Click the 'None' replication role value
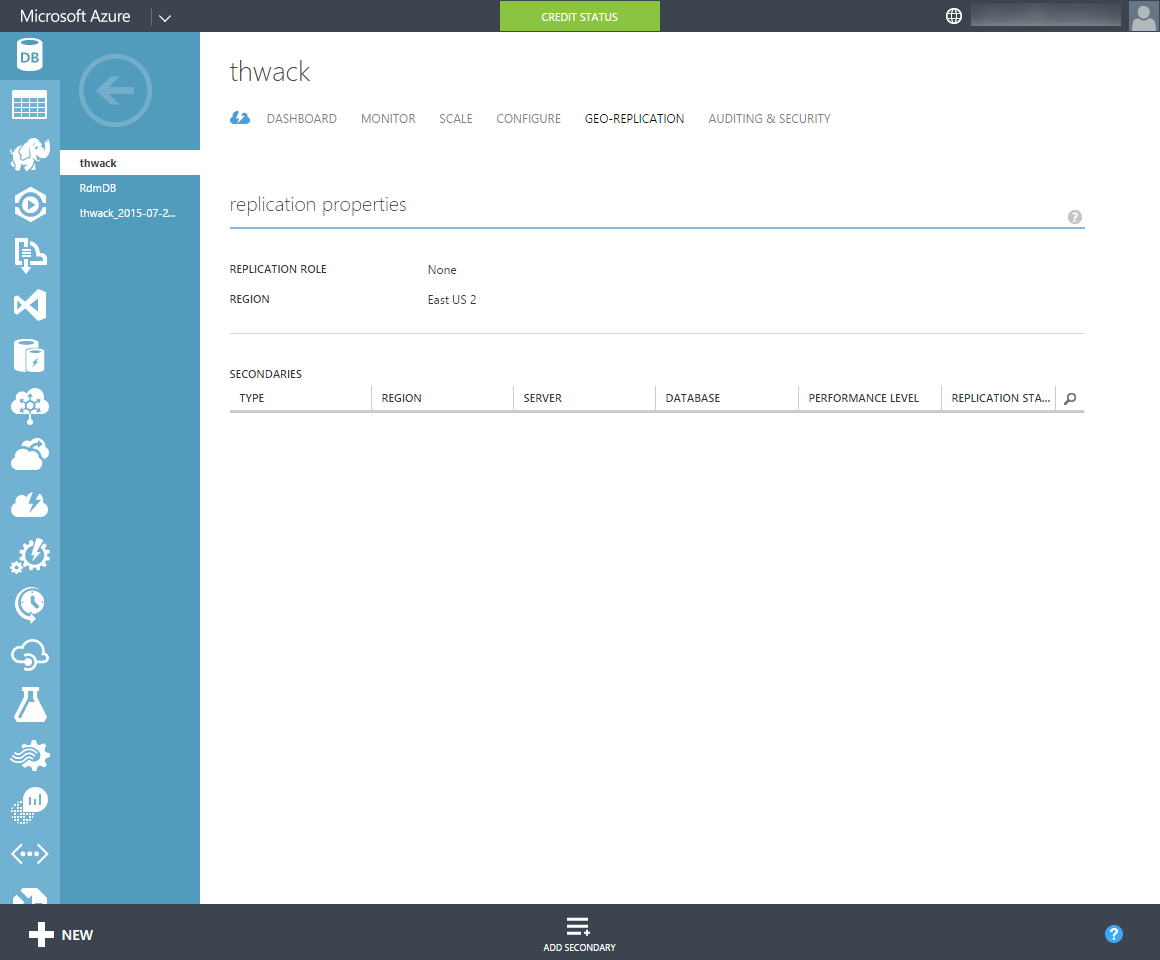The height and width of the screenshot is (960, 1160). coord(442,270)
